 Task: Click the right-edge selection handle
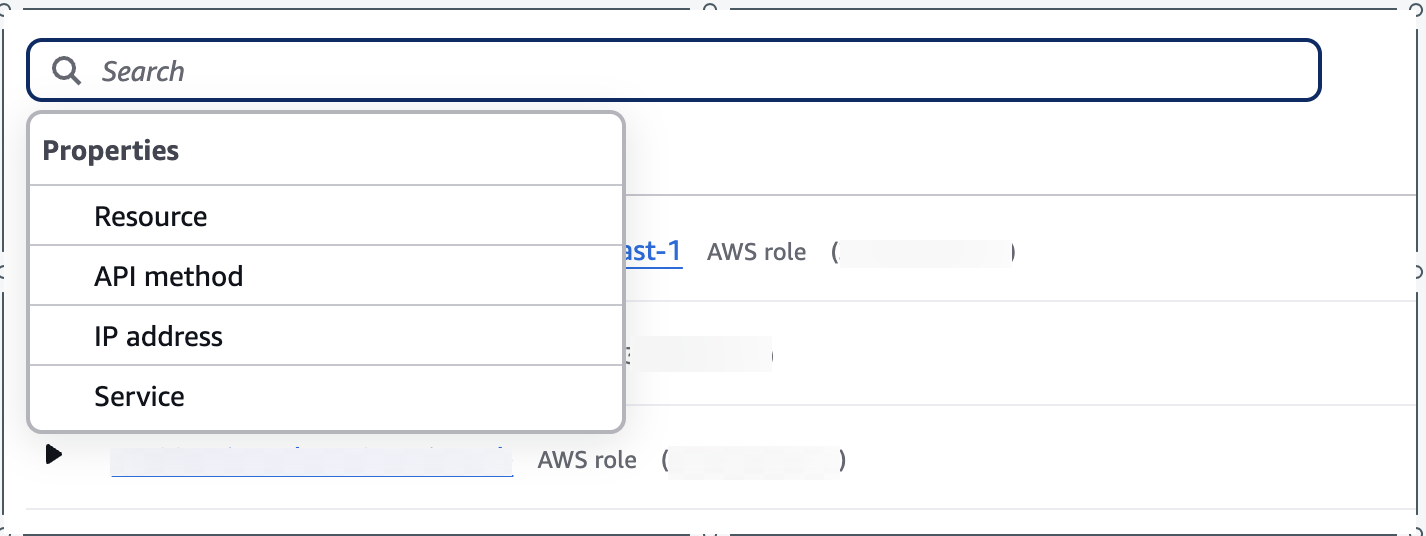pyautogui.click(x=1420, y=270)
